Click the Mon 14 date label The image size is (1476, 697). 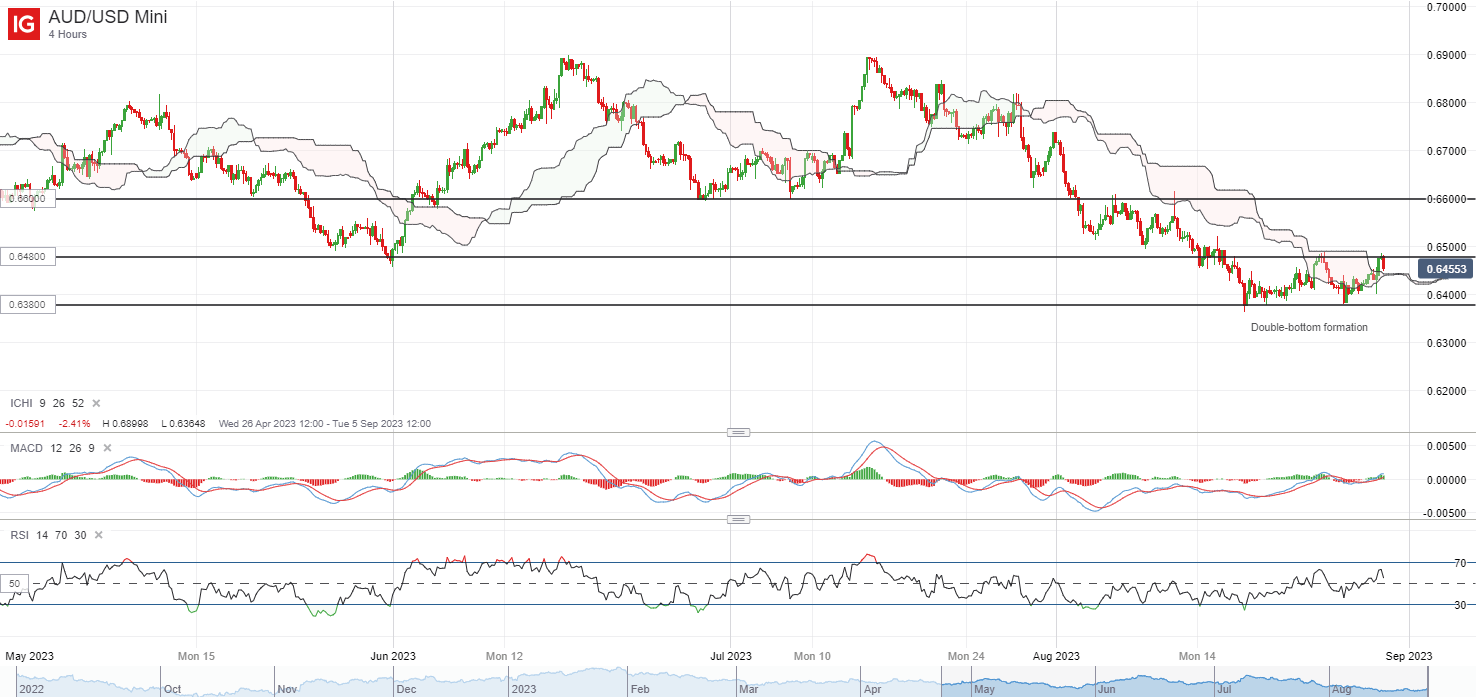tap(1198, 656)
